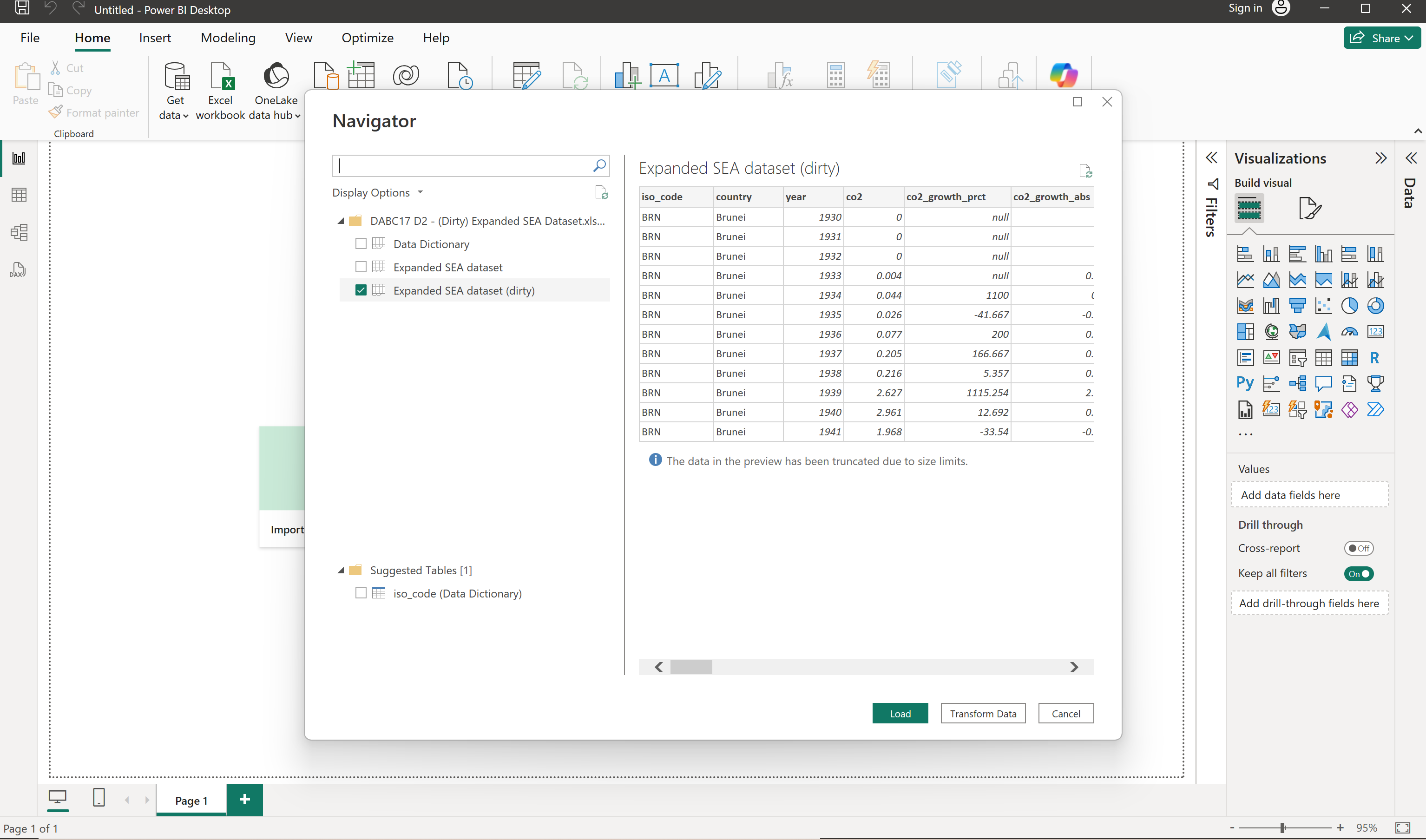Select the Q&A visual icon
Image resolution: width=1426 pixels, height=840 pixels.
1323,384
